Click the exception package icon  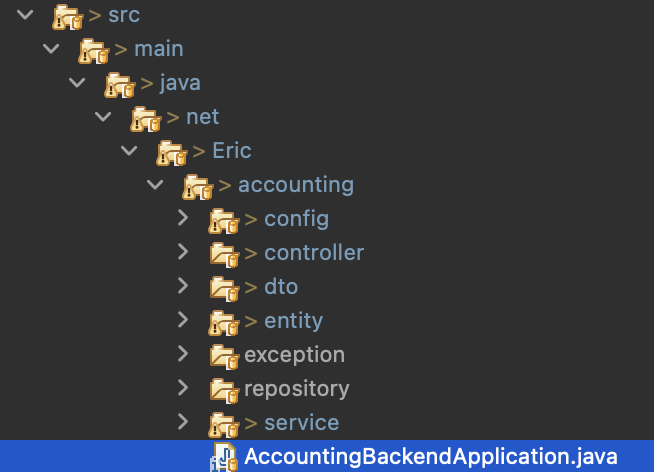pos(224,356)
